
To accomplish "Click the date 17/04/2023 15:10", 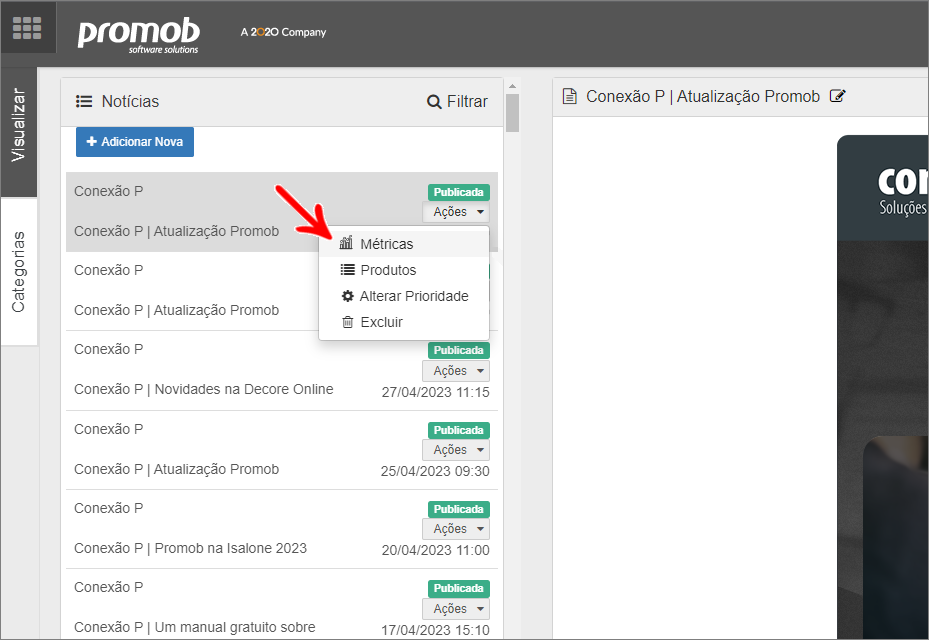I will 435,630.
